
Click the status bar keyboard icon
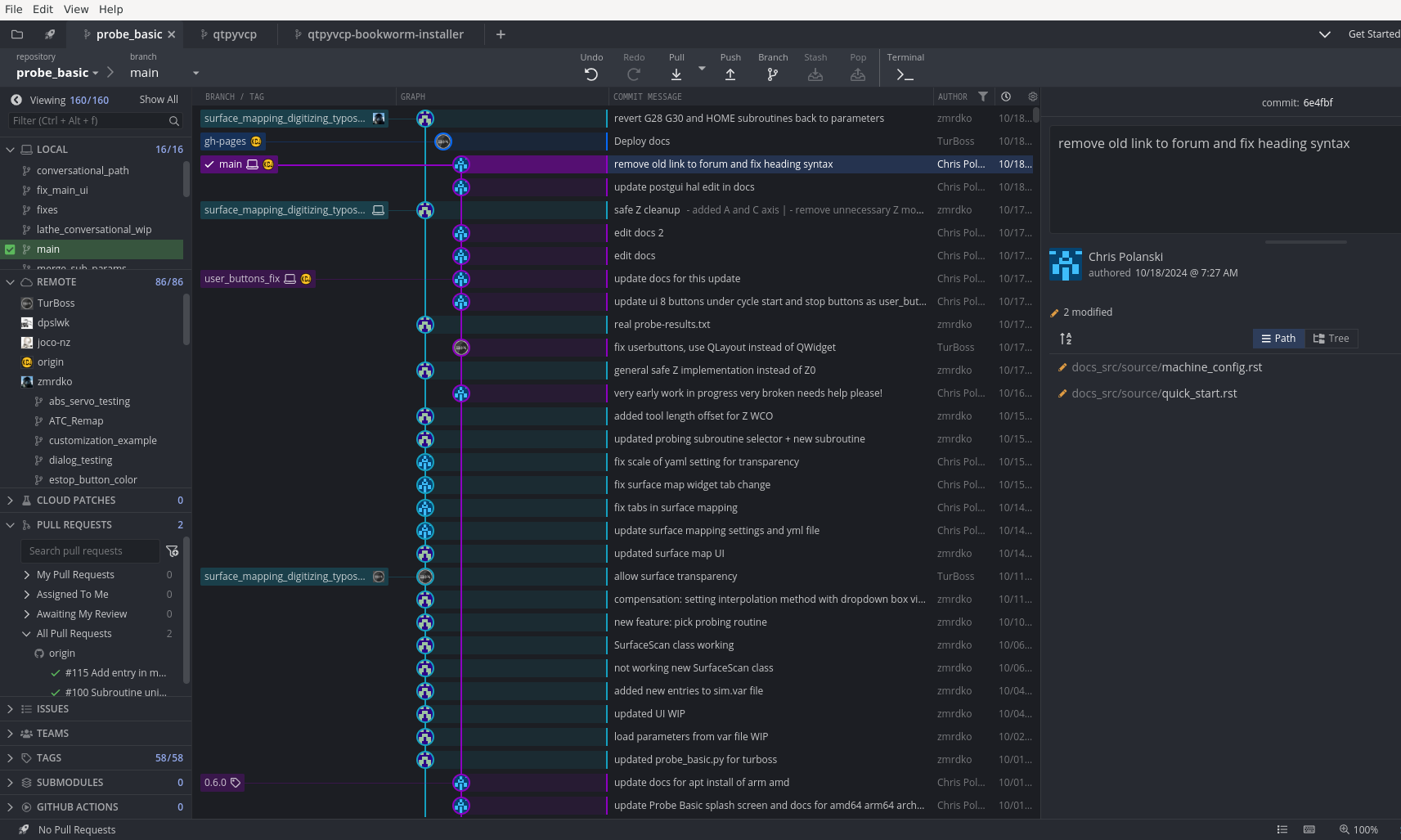[1309, 829]
